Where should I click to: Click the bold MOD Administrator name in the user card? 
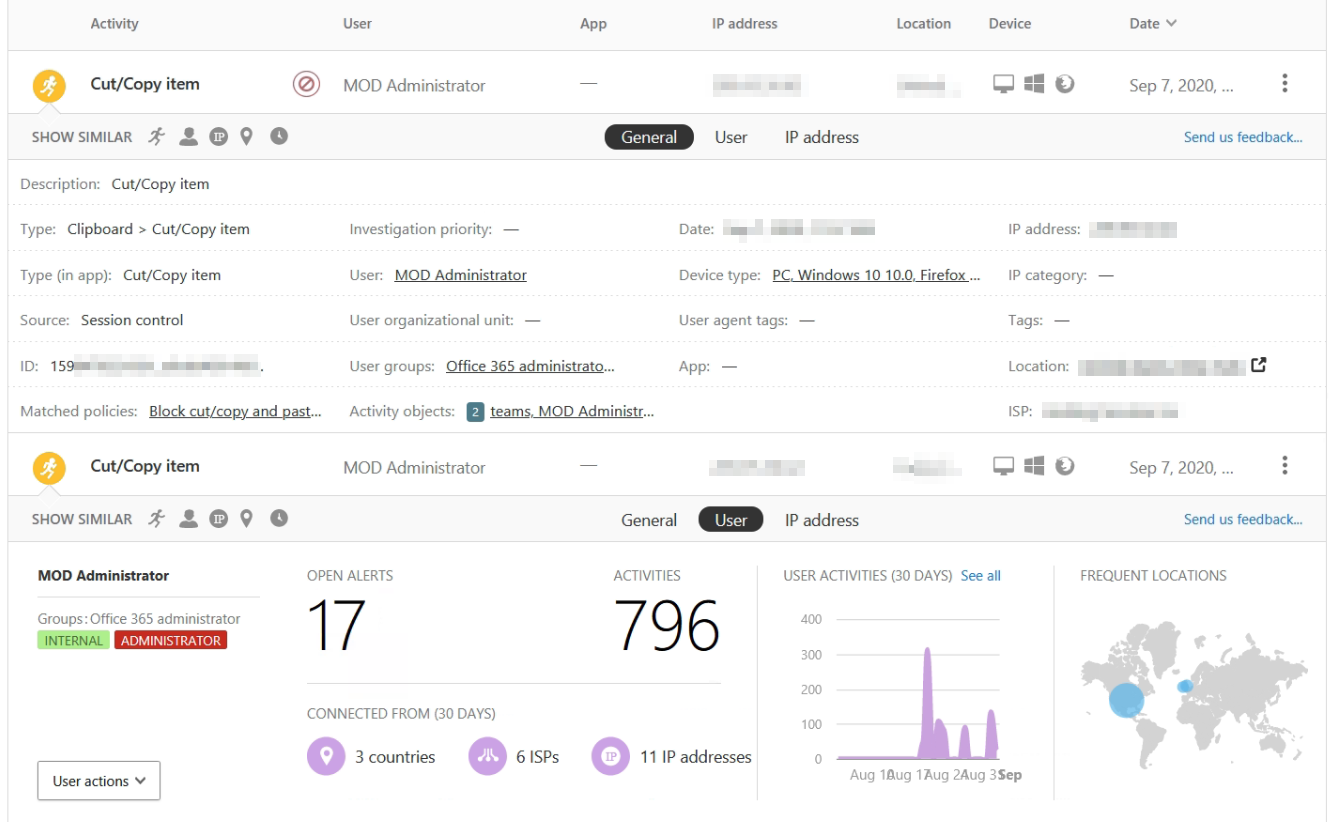[104, 575]
